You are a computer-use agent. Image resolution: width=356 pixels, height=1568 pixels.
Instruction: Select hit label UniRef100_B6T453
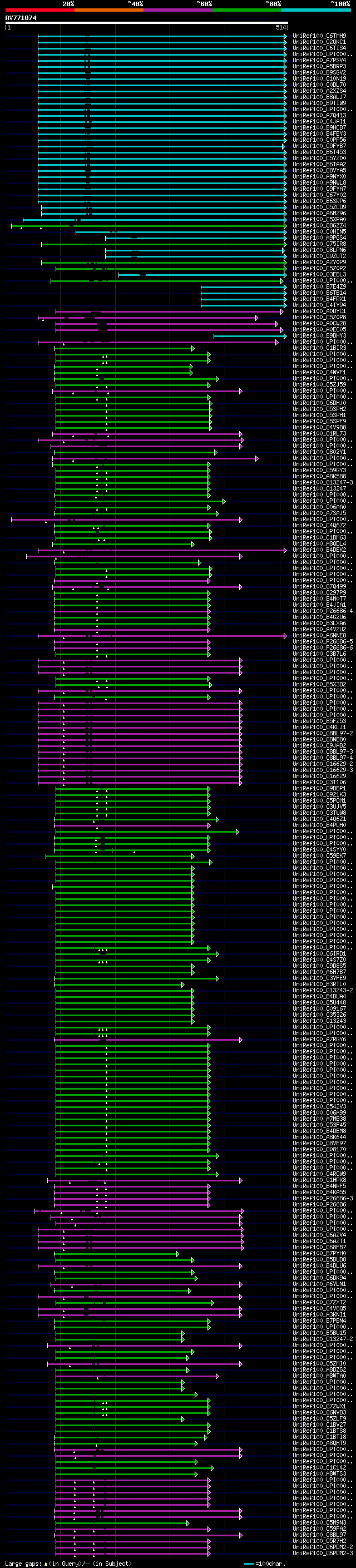319,152
